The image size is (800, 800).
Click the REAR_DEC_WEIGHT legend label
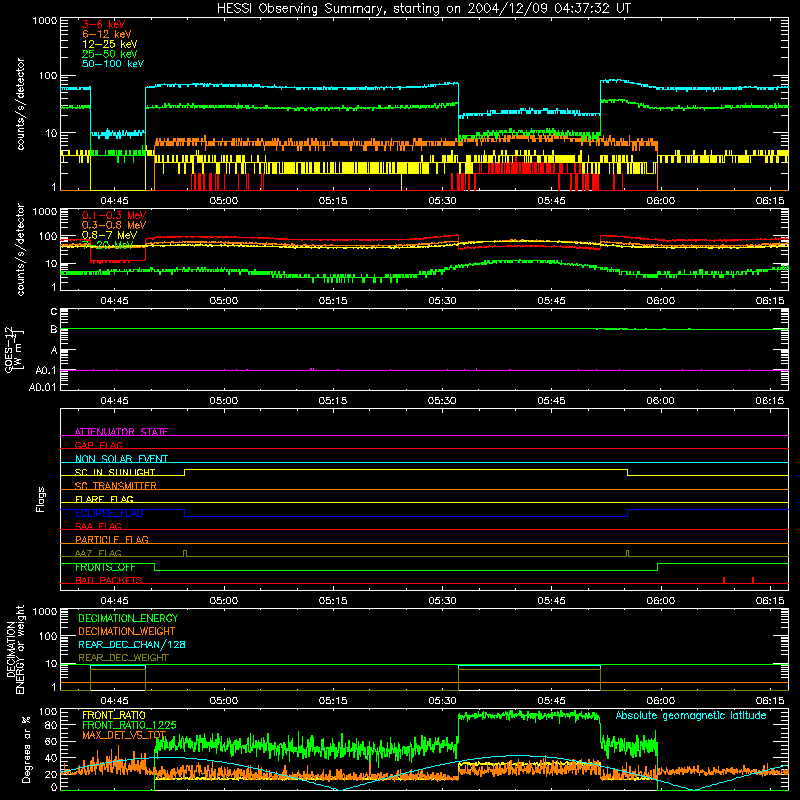tap(123, 658)
